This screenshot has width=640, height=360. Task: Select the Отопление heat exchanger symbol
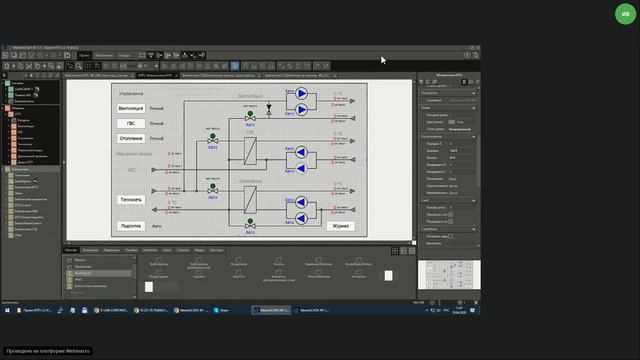[x=250, y=200]
